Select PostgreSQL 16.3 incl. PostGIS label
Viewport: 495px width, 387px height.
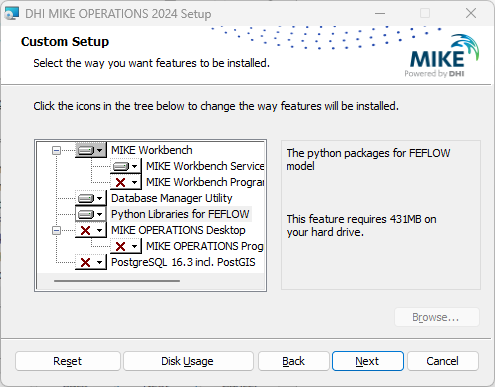coord(183,262)
